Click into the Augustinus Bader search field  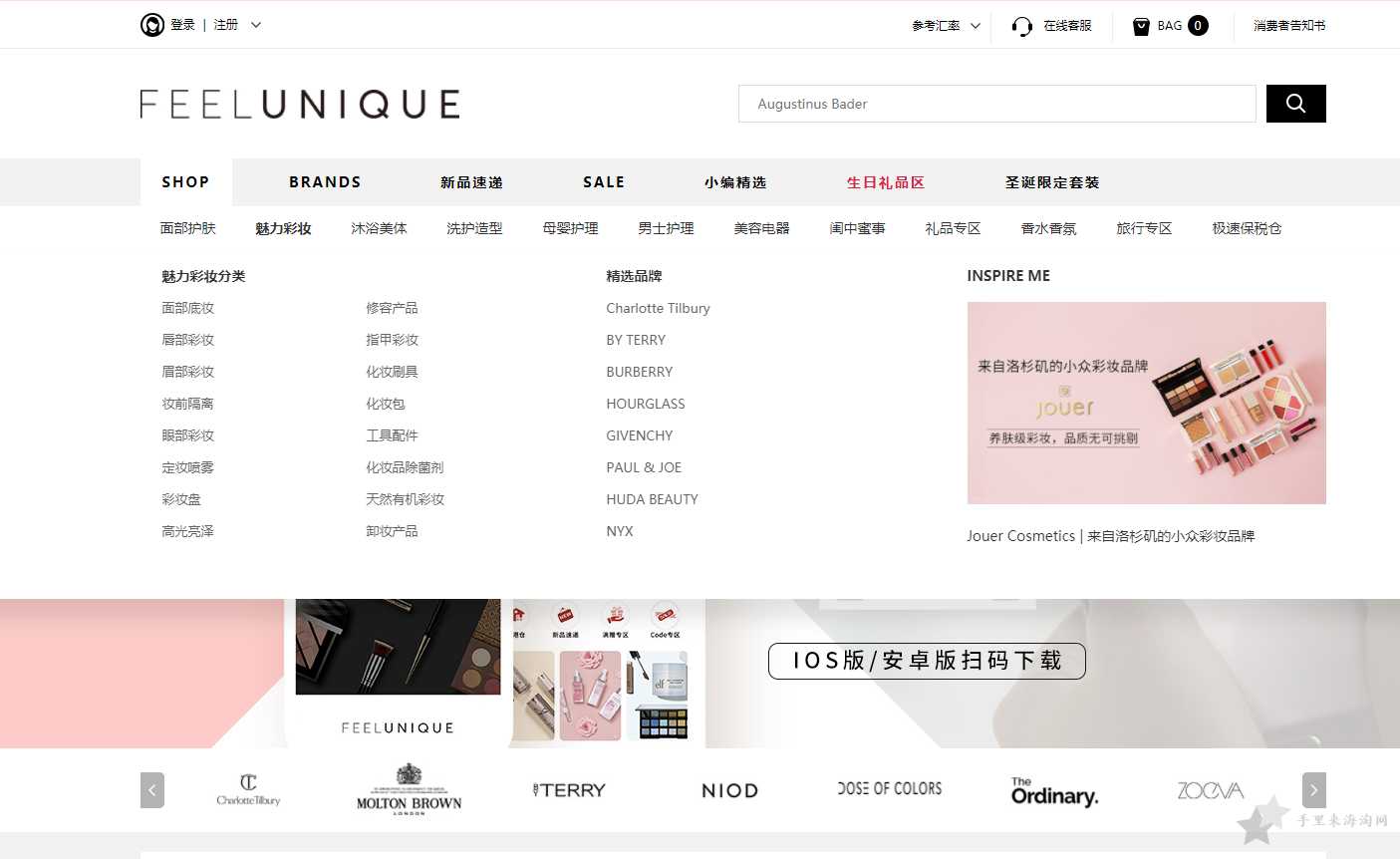996,104
